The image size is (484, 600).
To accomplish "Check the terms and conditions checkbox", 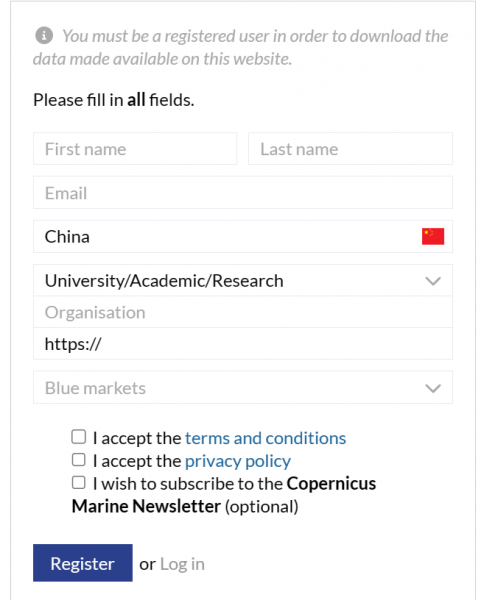I will coord(78,437).
